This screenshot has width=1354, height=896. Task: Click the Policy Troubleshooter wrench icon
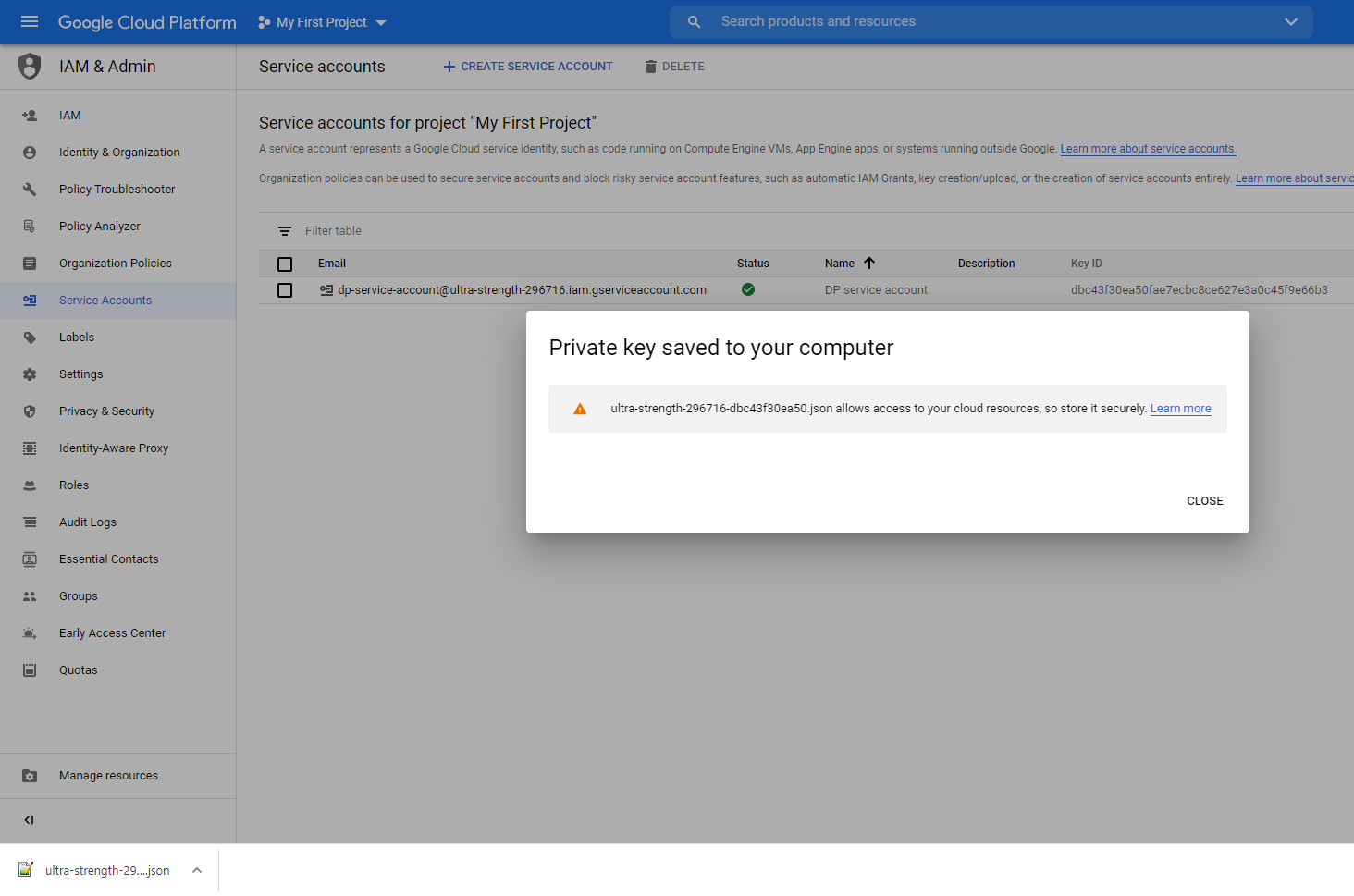point(30,190)
